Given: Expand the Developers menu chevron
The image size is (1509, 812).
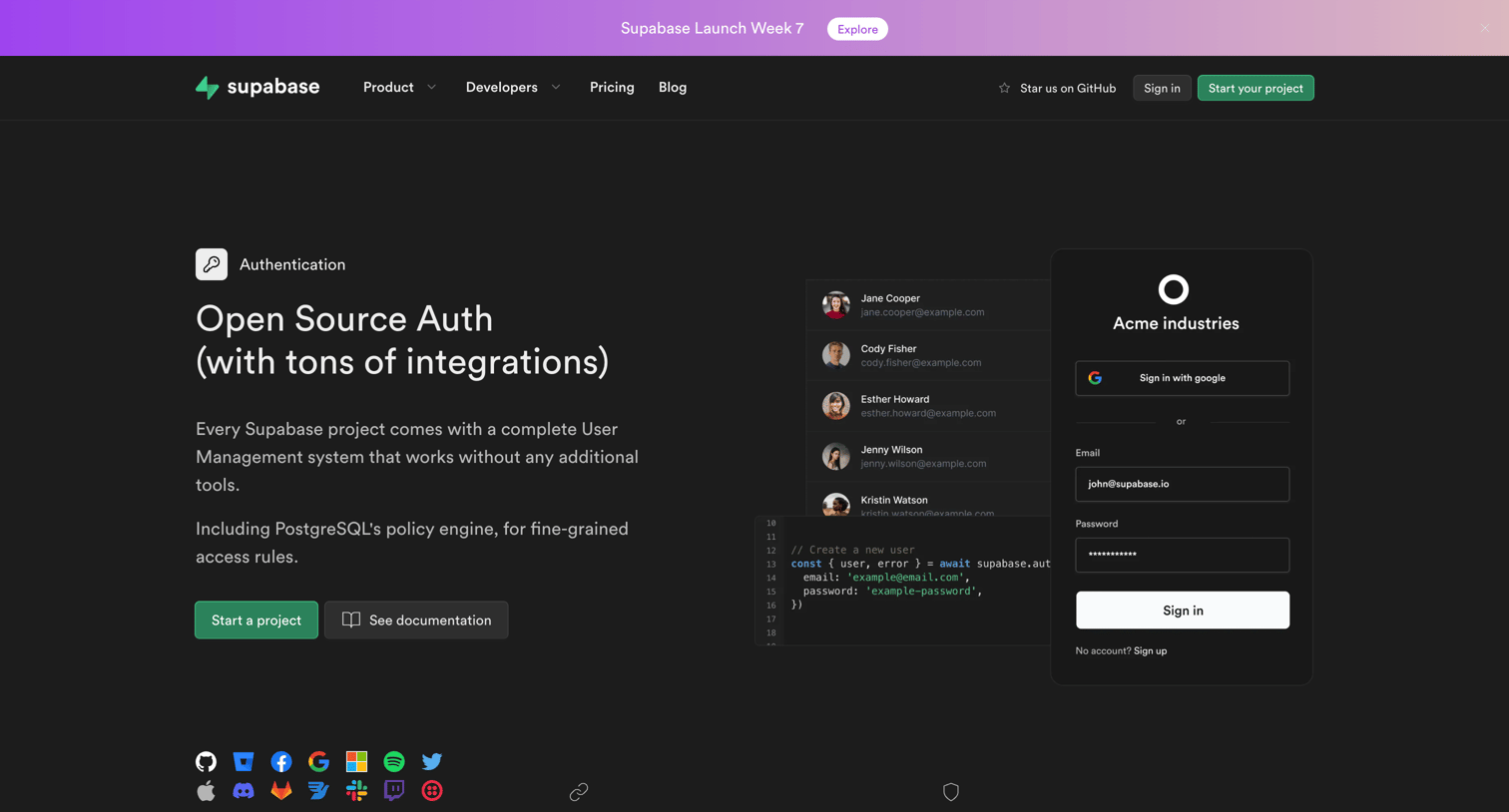Looking at the screenshot, I should coord(556,88).
